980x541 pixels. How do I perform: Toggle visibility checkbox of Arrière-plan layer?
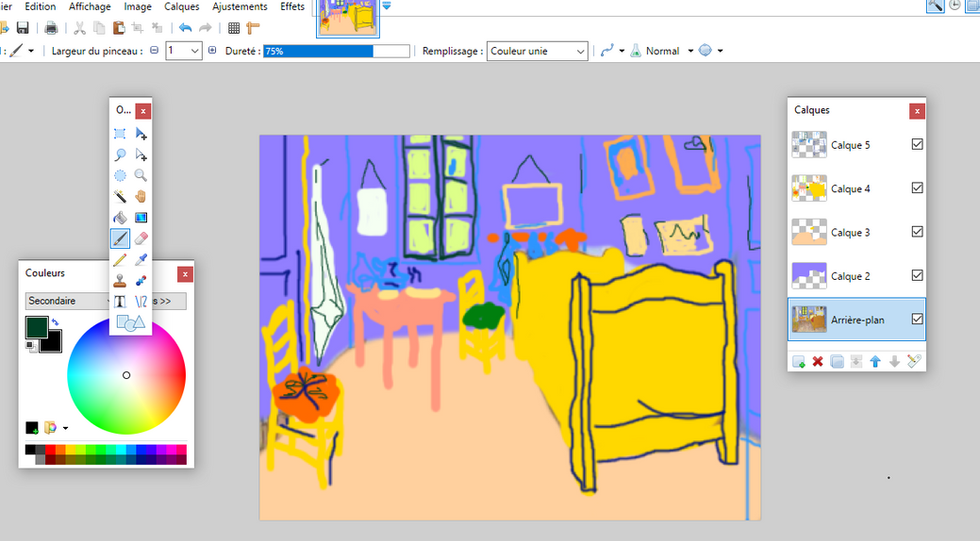point(917,319)
